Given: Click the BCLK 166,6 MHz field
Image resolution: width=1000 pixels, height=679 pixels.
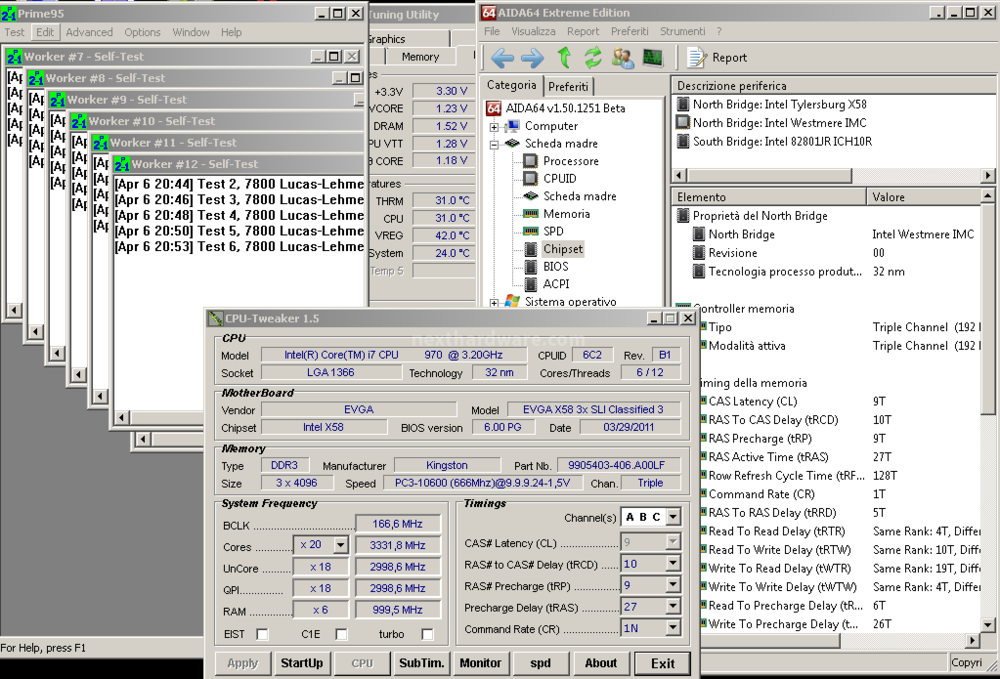Looking at the screenshot, I should tap(397, 523).
